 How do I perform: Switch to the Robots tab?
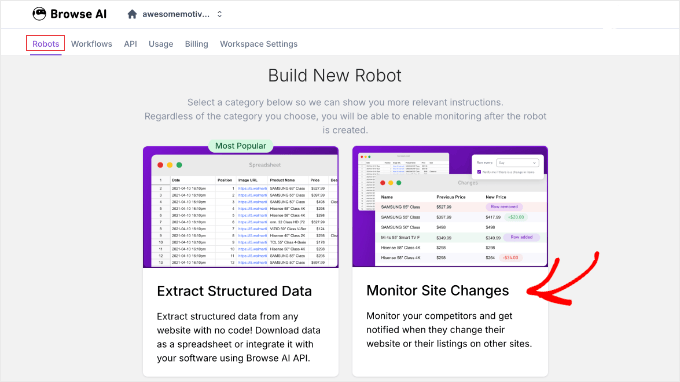(46, 44)
